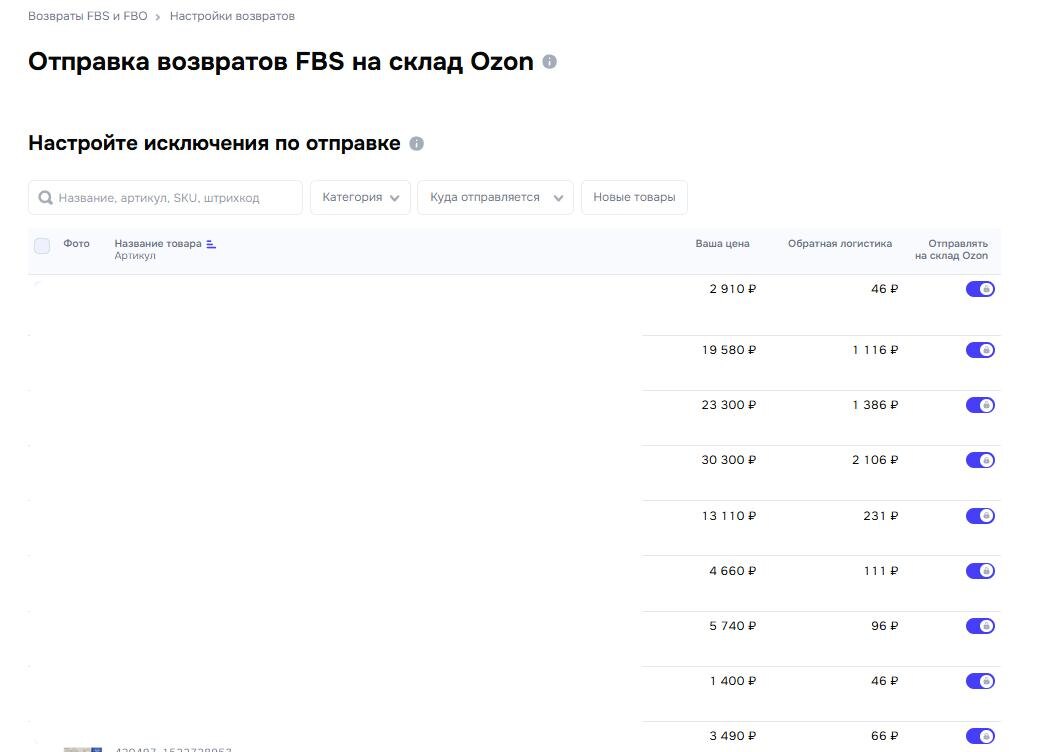Select price 1 400 ₽ cell
This screenshot has height=752, width=1050.
click(733, 681)
